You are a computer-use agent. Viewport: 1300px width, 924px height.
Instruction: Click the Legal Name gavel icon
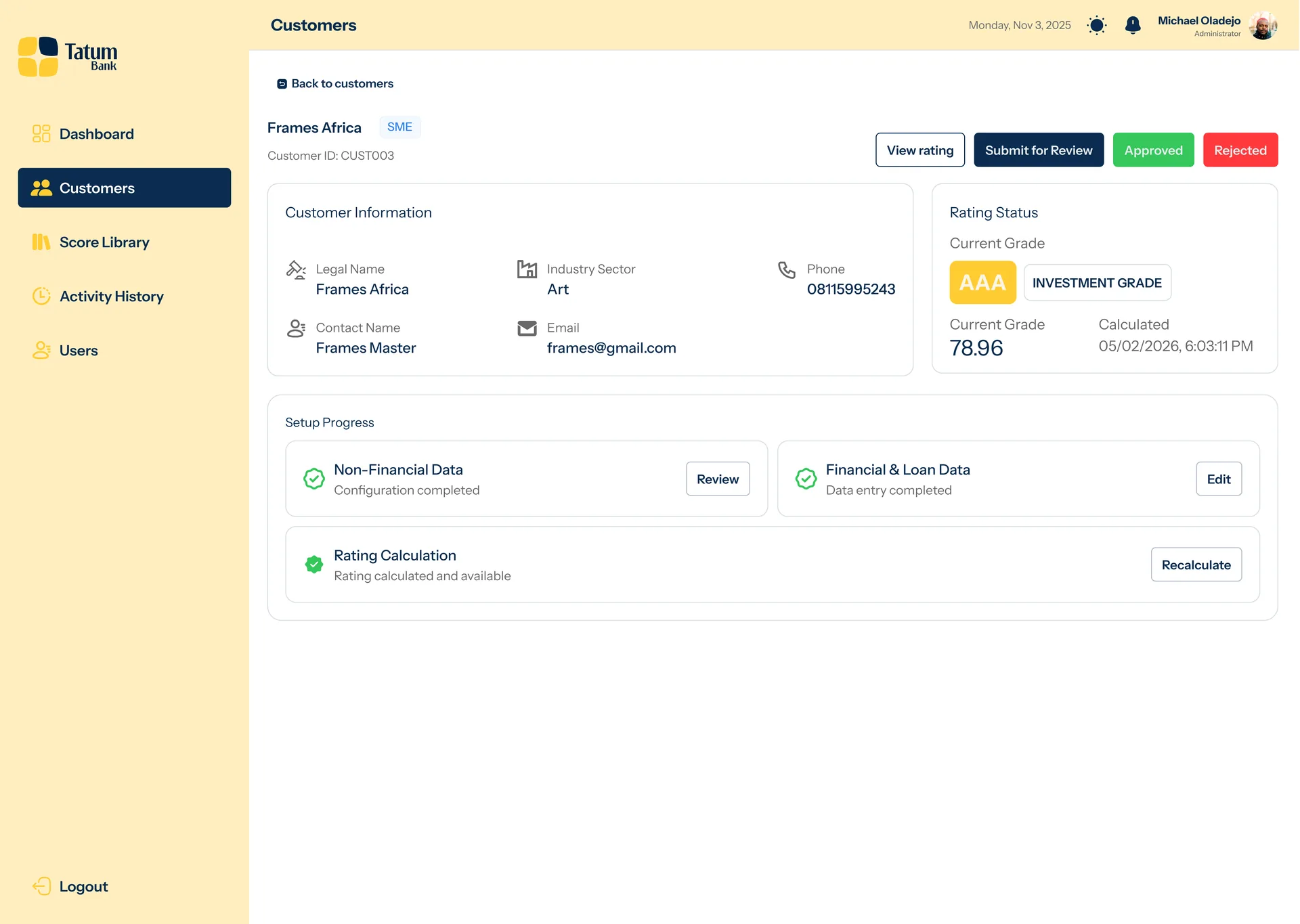pyautogui.click(x=296, y=269)
